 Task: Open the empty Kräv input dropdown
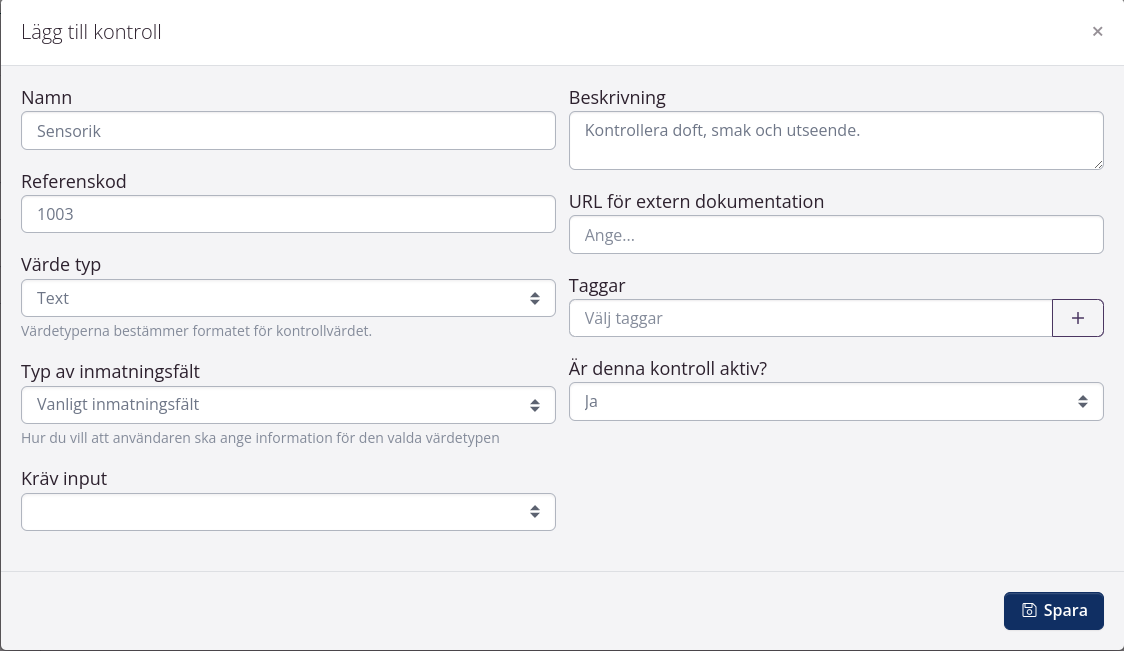point(288,512)
